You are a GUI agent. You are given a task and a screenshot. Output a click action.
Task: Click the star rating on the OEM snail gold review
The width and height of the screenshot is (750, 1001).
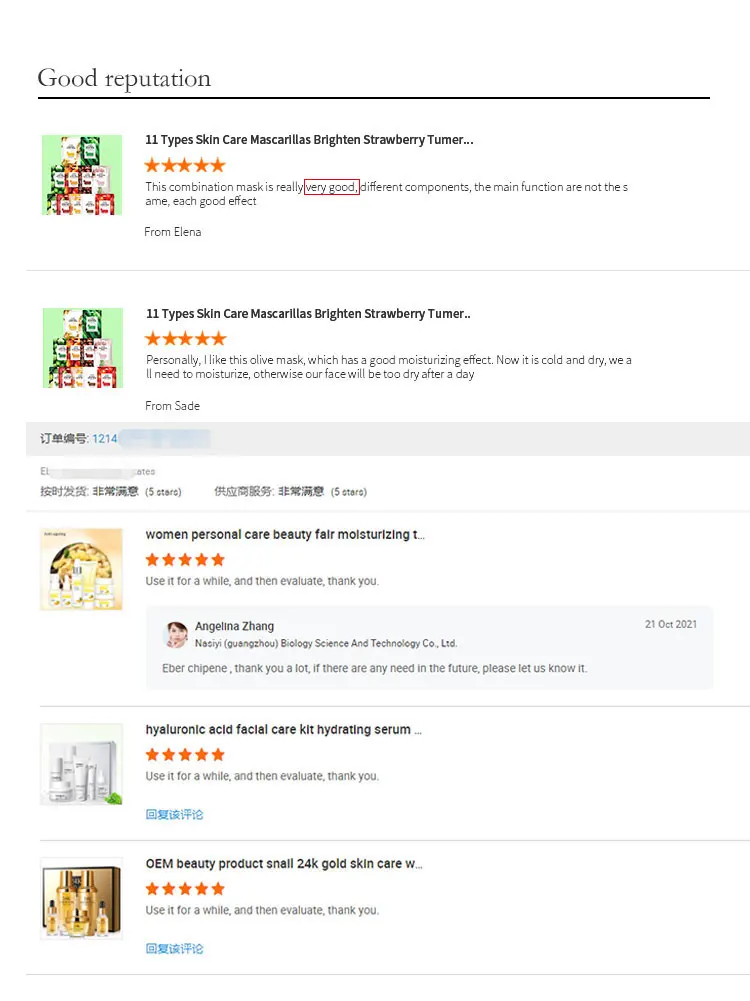click(x=185, y=888)
